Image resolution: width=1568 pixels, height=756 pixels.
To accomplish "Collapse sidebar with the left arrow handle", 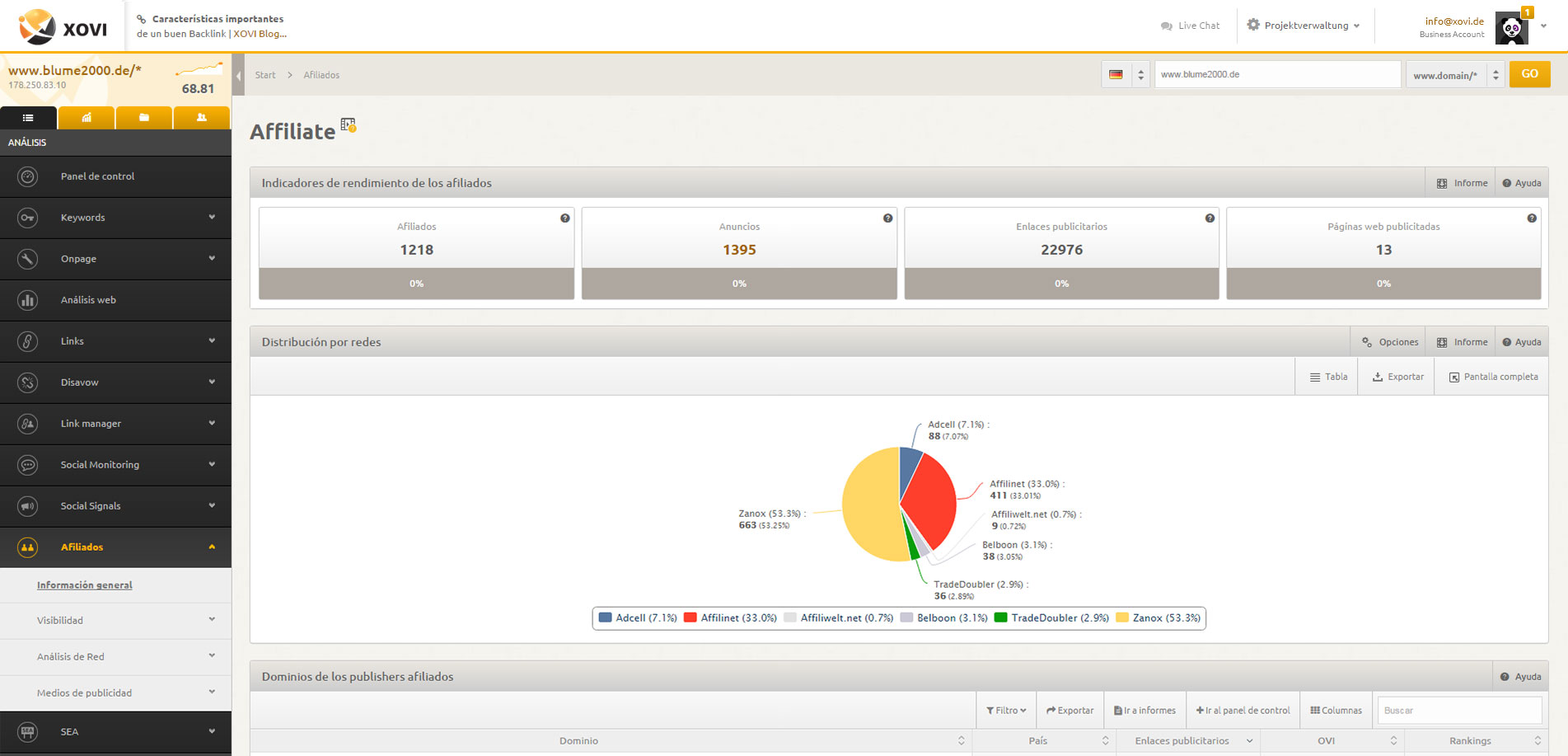I will point(239,75).
